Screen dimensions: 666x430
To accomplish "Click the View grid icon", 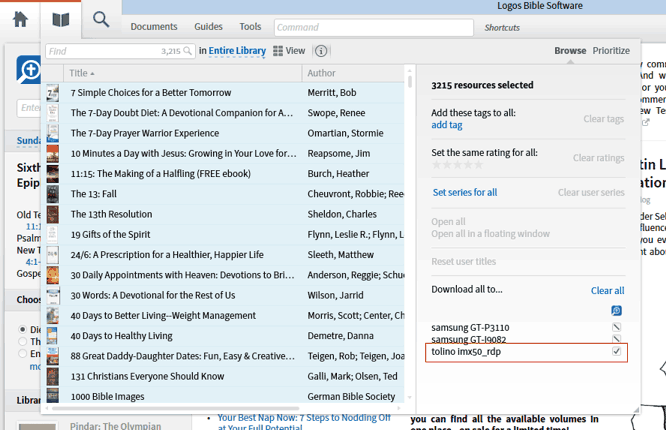I will [x=278, y=51].
